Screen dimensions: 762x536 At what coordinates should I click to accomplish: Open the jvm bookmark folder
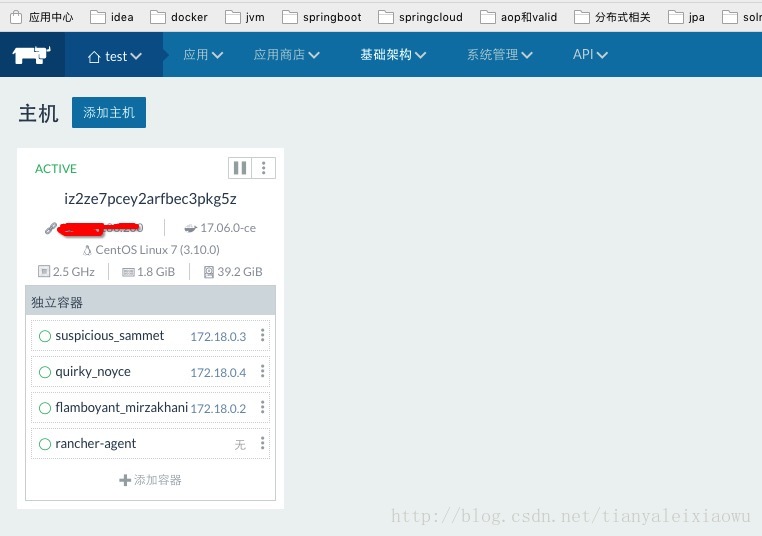click(x=245, y=17)
